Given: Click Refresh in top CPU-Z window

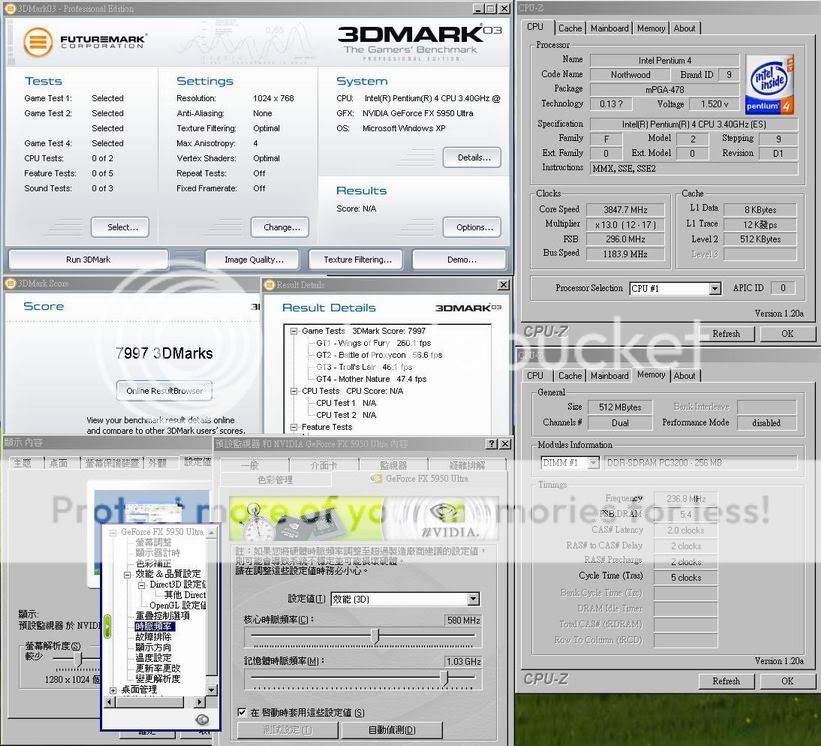Looking at the screenshot, I should pos(726,334).
